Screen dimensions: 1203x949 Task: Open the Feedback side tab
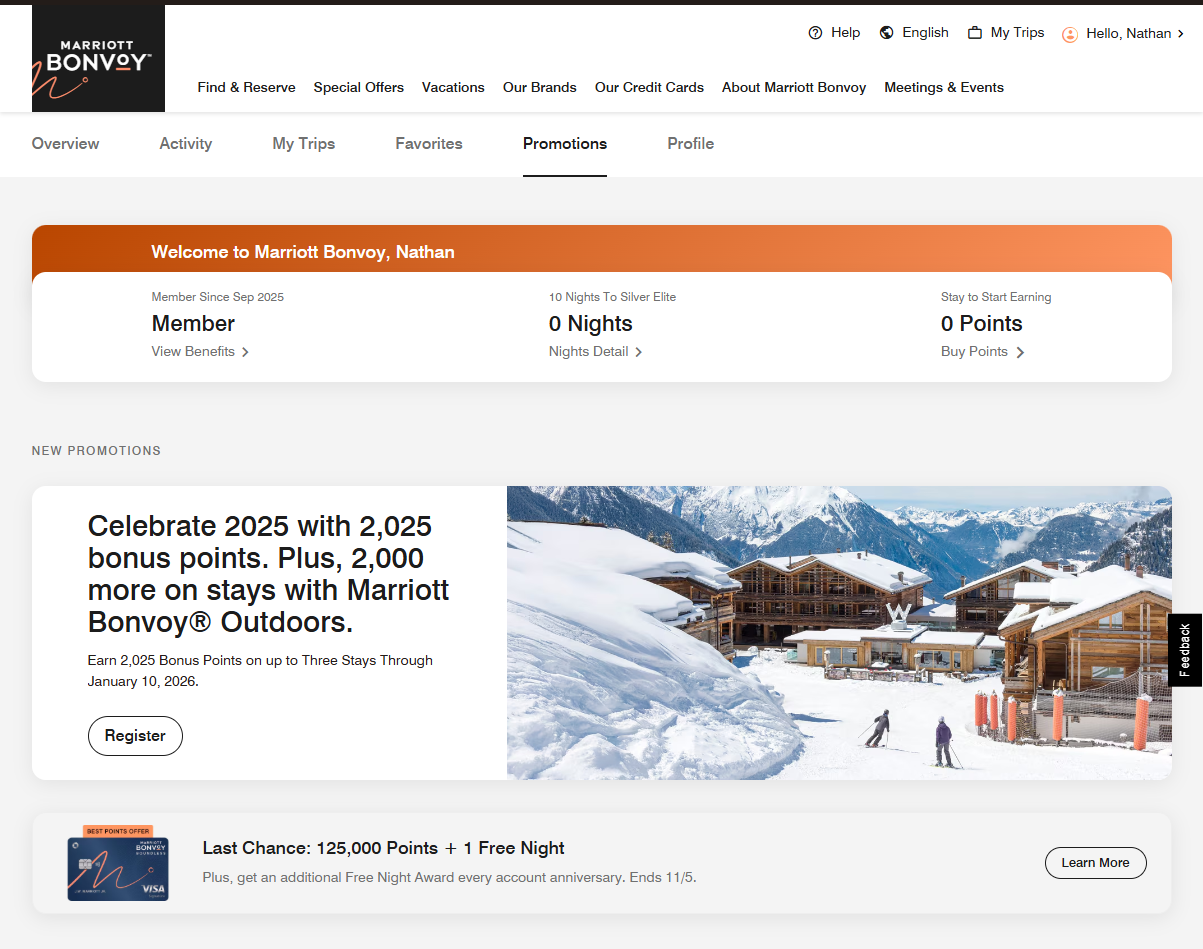pos(1185,650)
